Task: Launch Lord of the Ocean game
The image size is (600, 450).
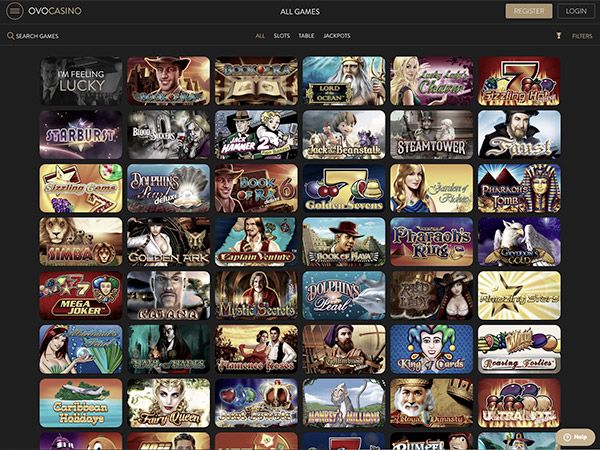Action: point(344,81)
